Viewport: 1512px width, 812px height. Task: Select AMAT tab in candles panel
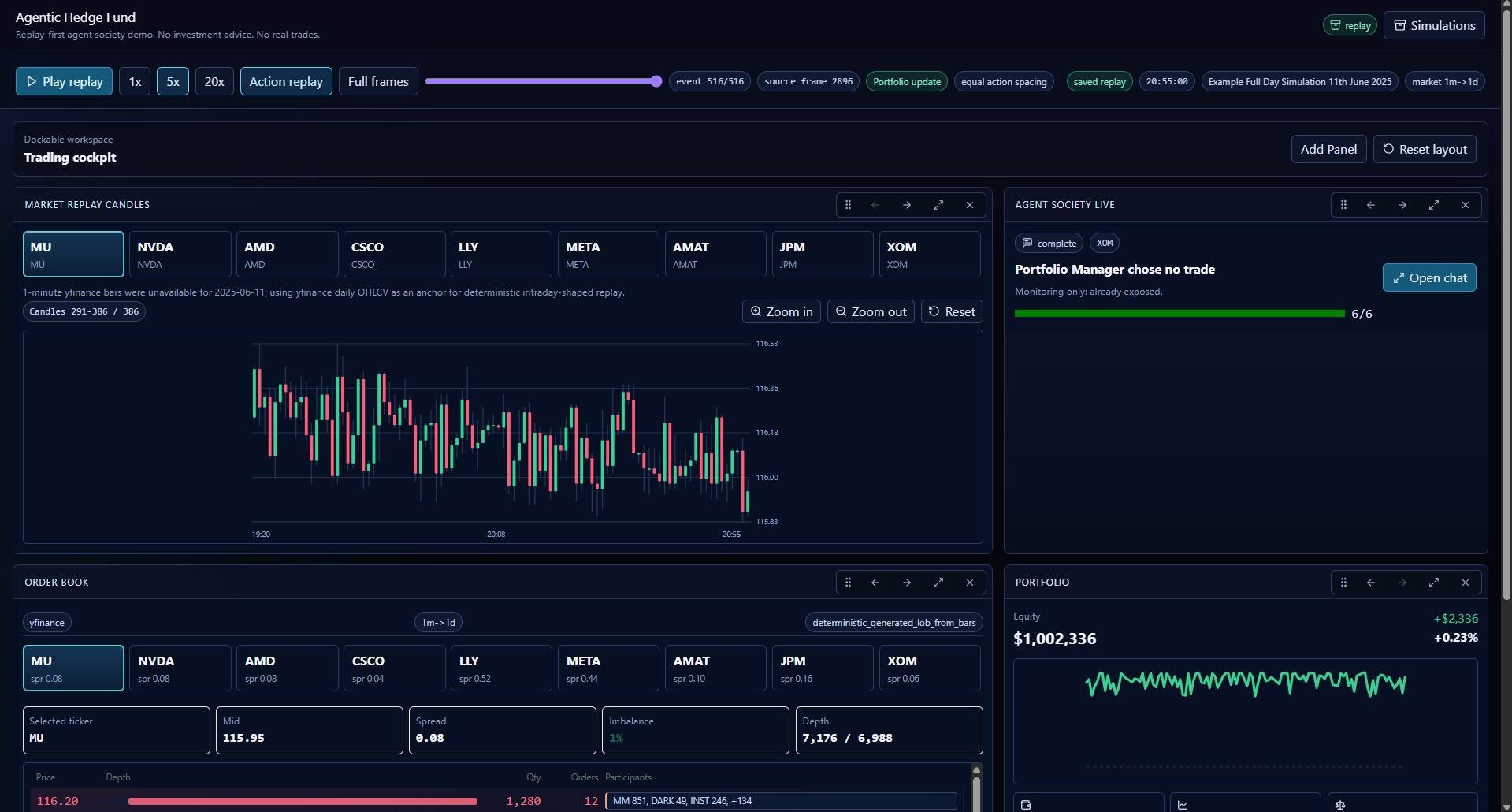716,254
